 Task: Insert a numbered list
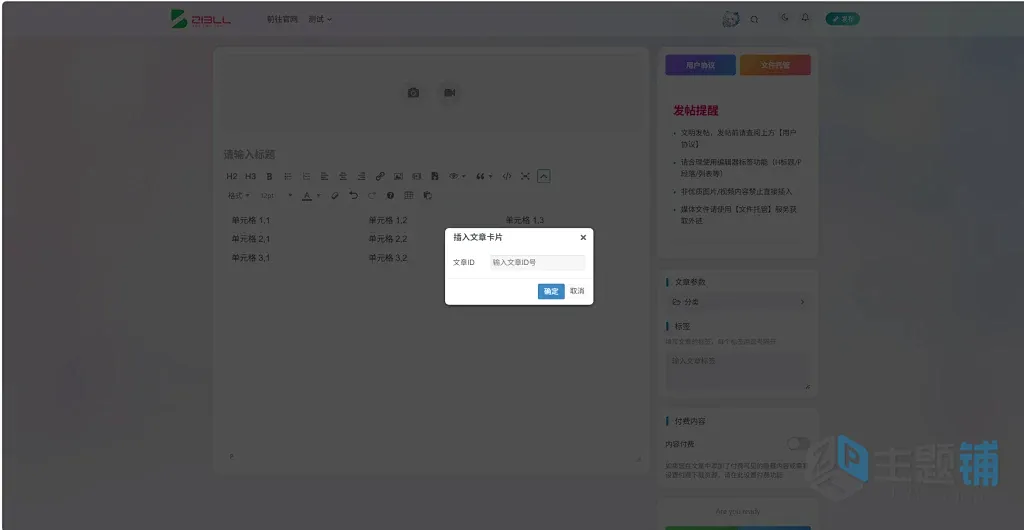[306, 176]
